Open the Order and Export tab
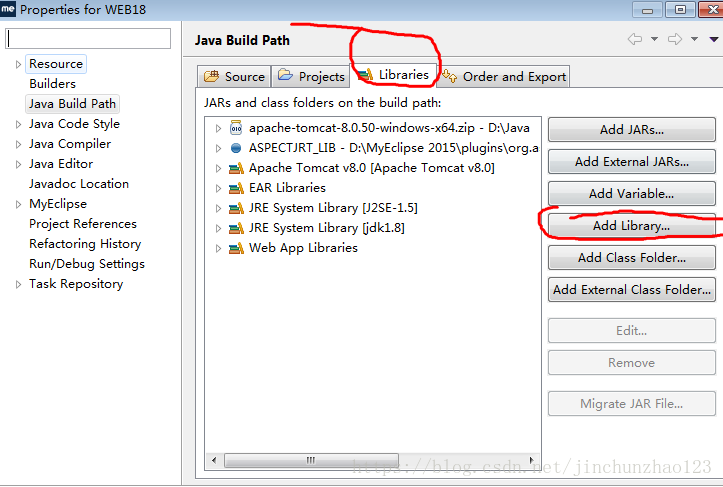 [x=504, y=76]
